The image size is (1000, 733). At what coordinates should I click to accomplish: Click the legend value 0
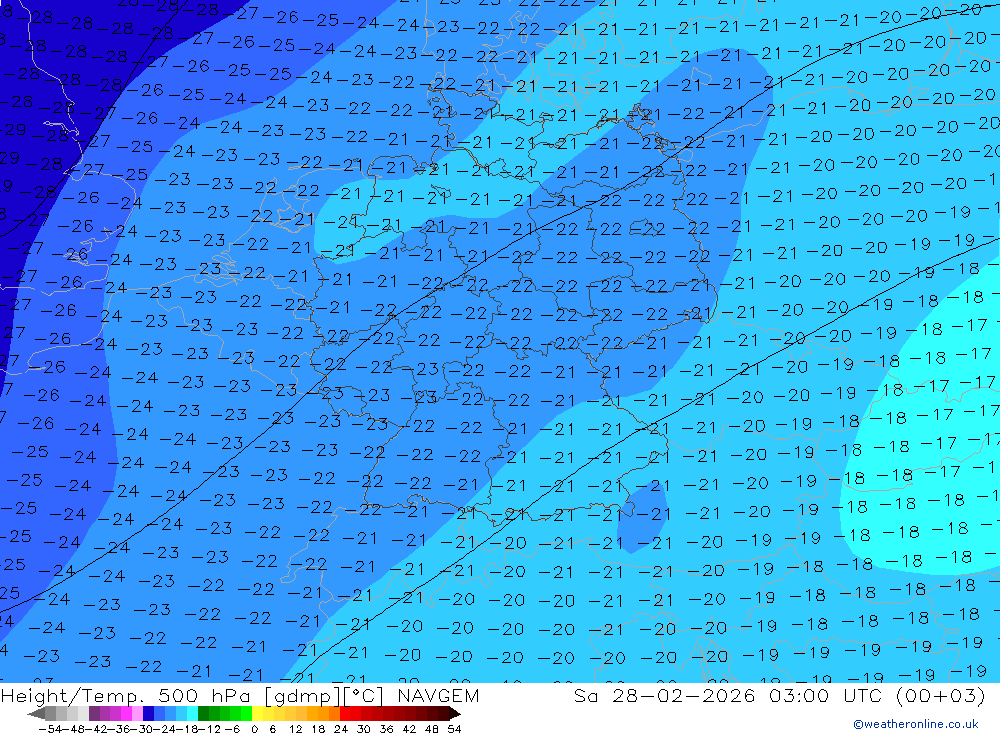click(254, 729)
